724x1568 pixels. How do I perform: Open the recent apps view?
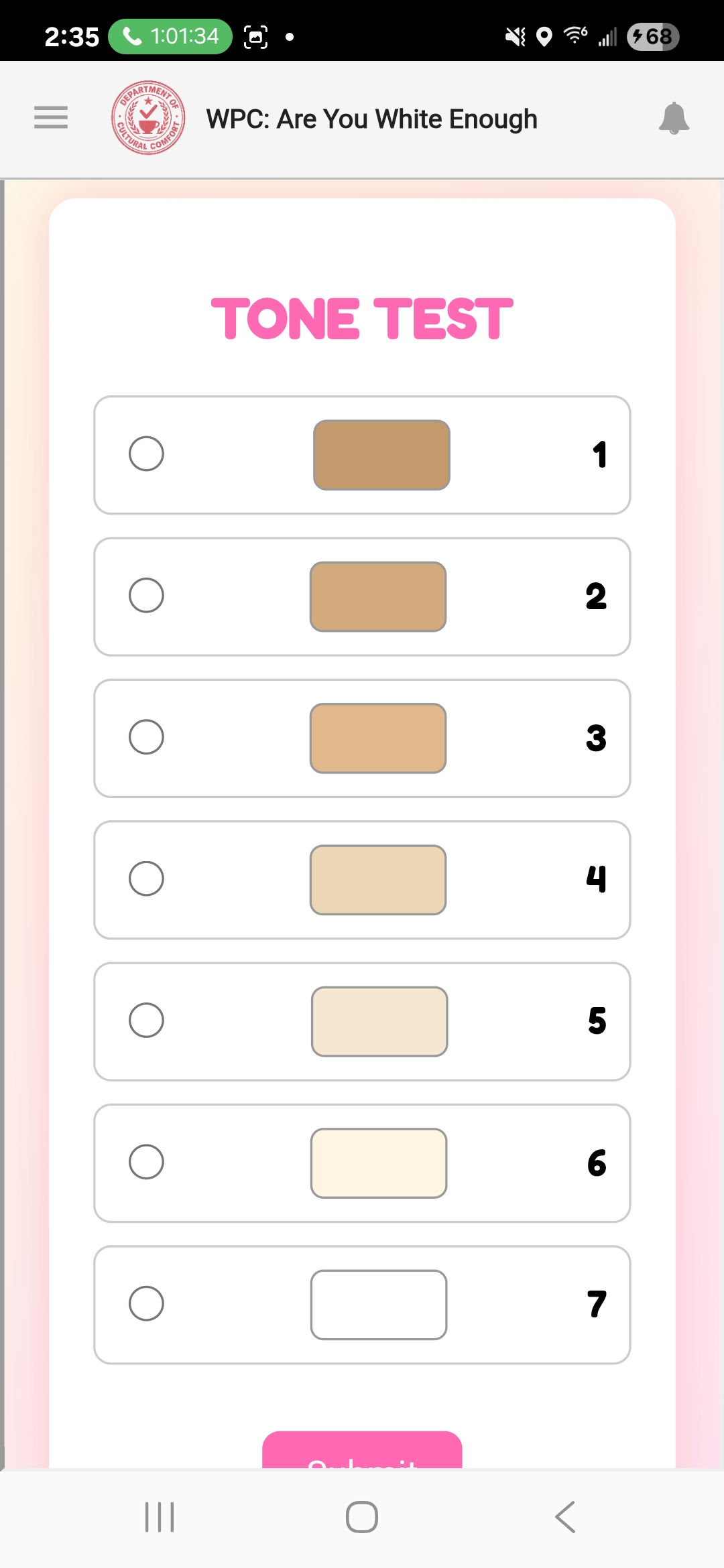160,1517
